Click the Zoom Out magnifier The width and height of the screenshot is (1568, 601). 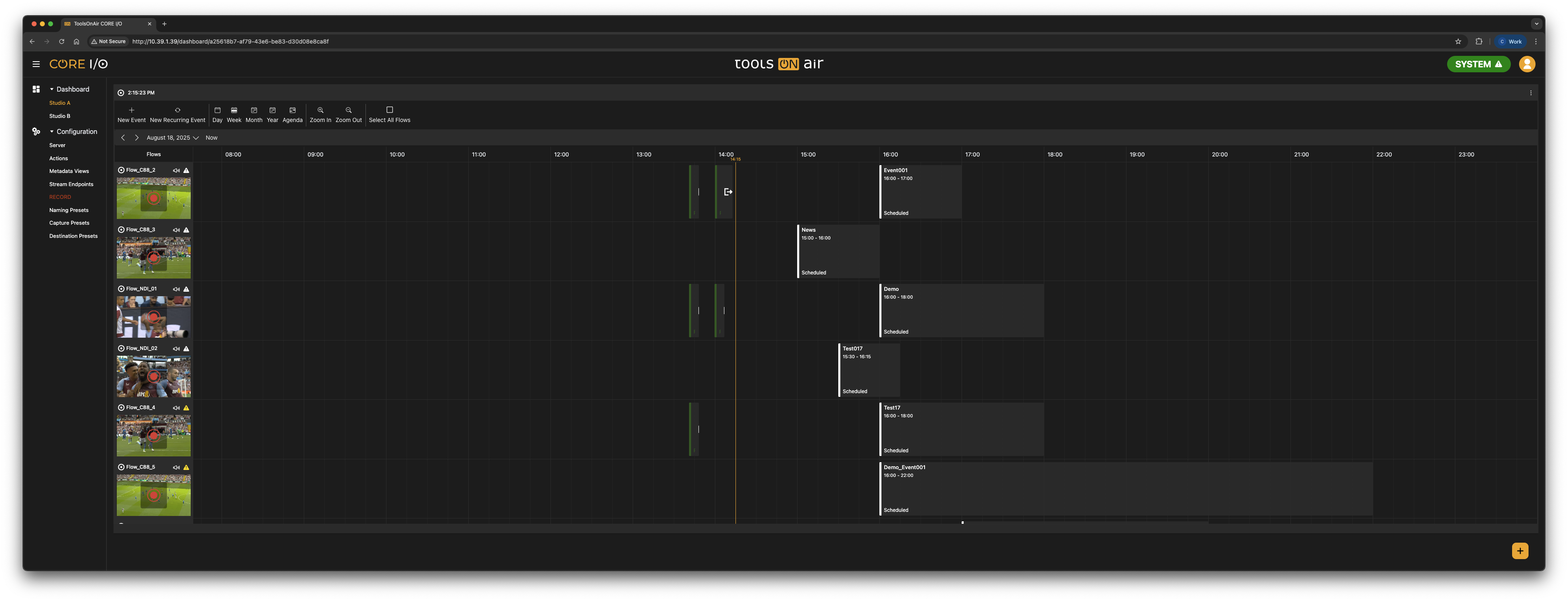coord(348,111)
